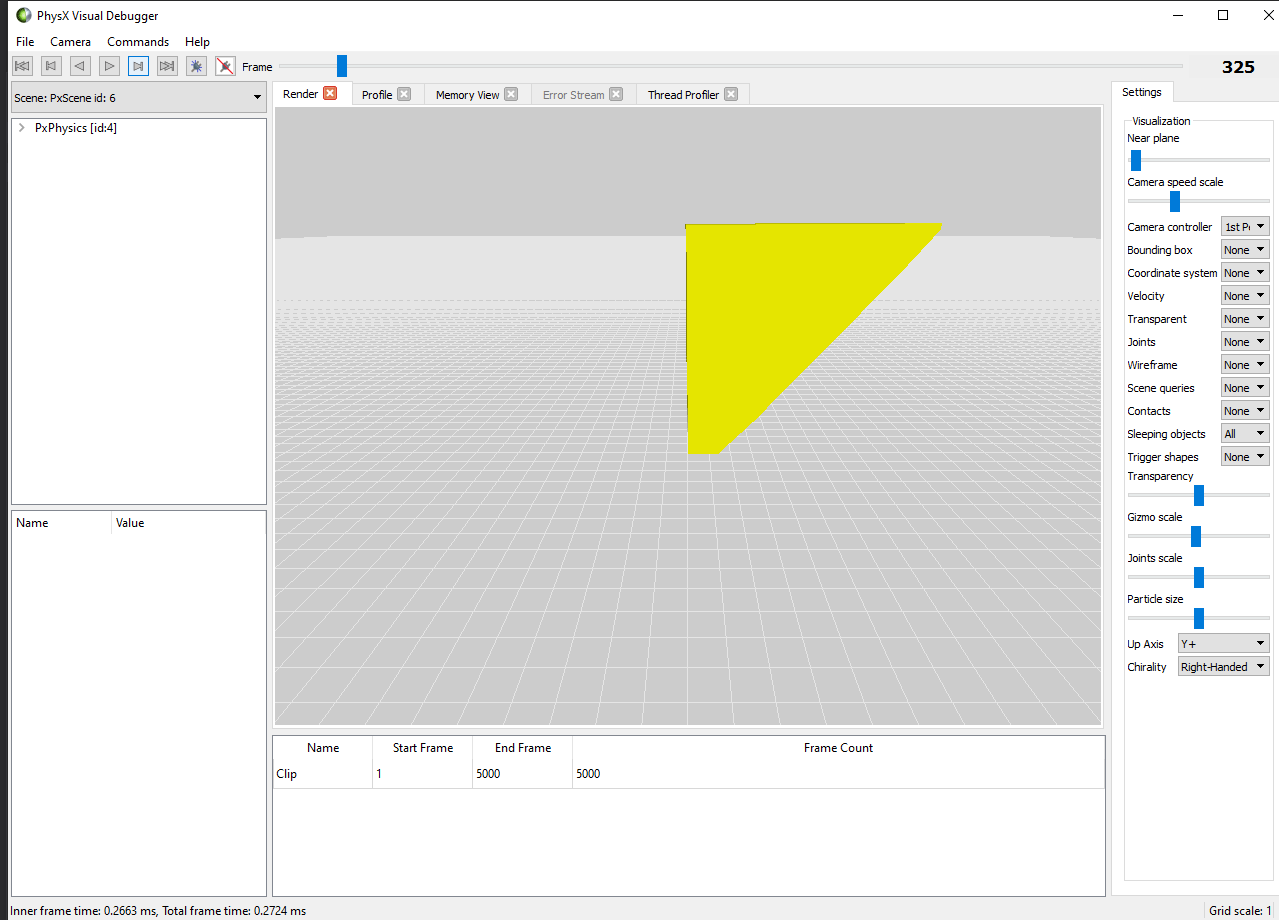Open the Commands menu

(x=138, y=42)
